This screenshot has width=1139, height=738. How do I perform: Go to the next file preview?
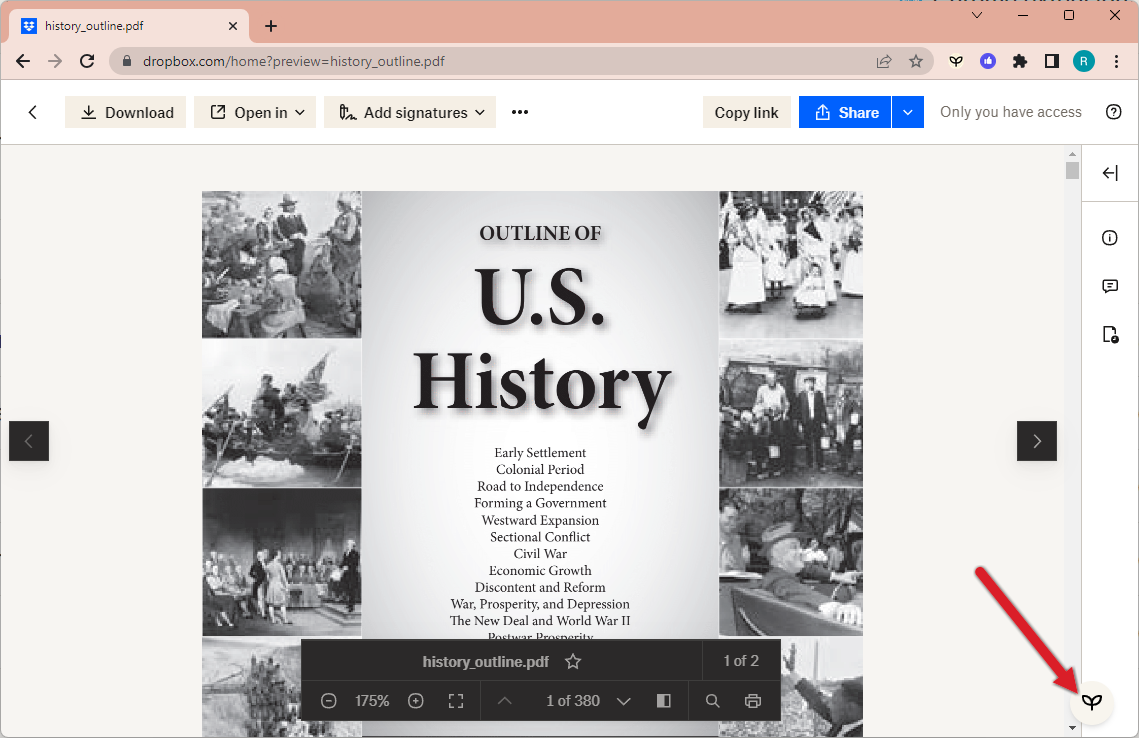coord(1036,441)
